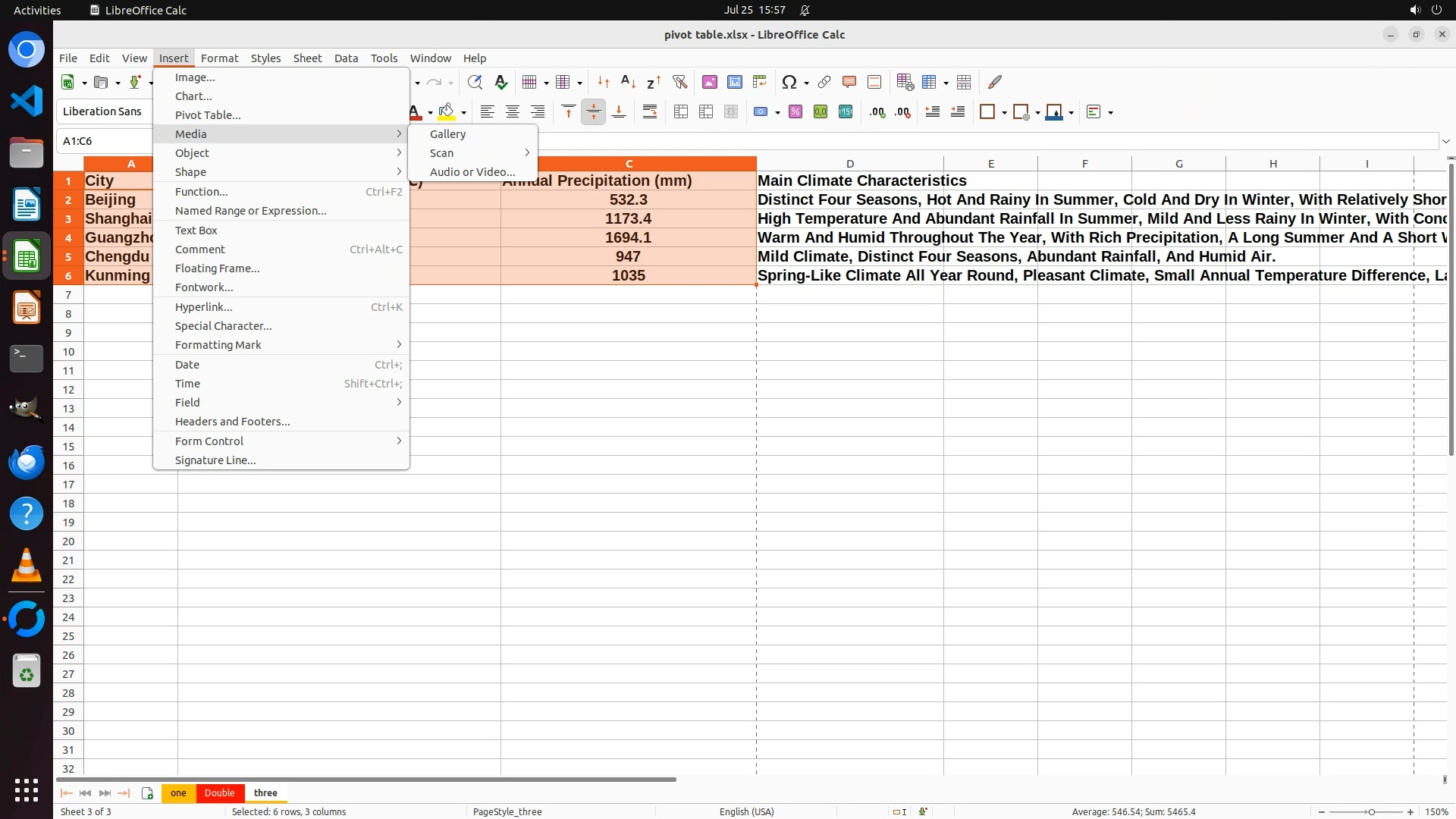The image size is (1456, 819).
Task: Toggle Center Vertically alignment
Action: [594, 112]
